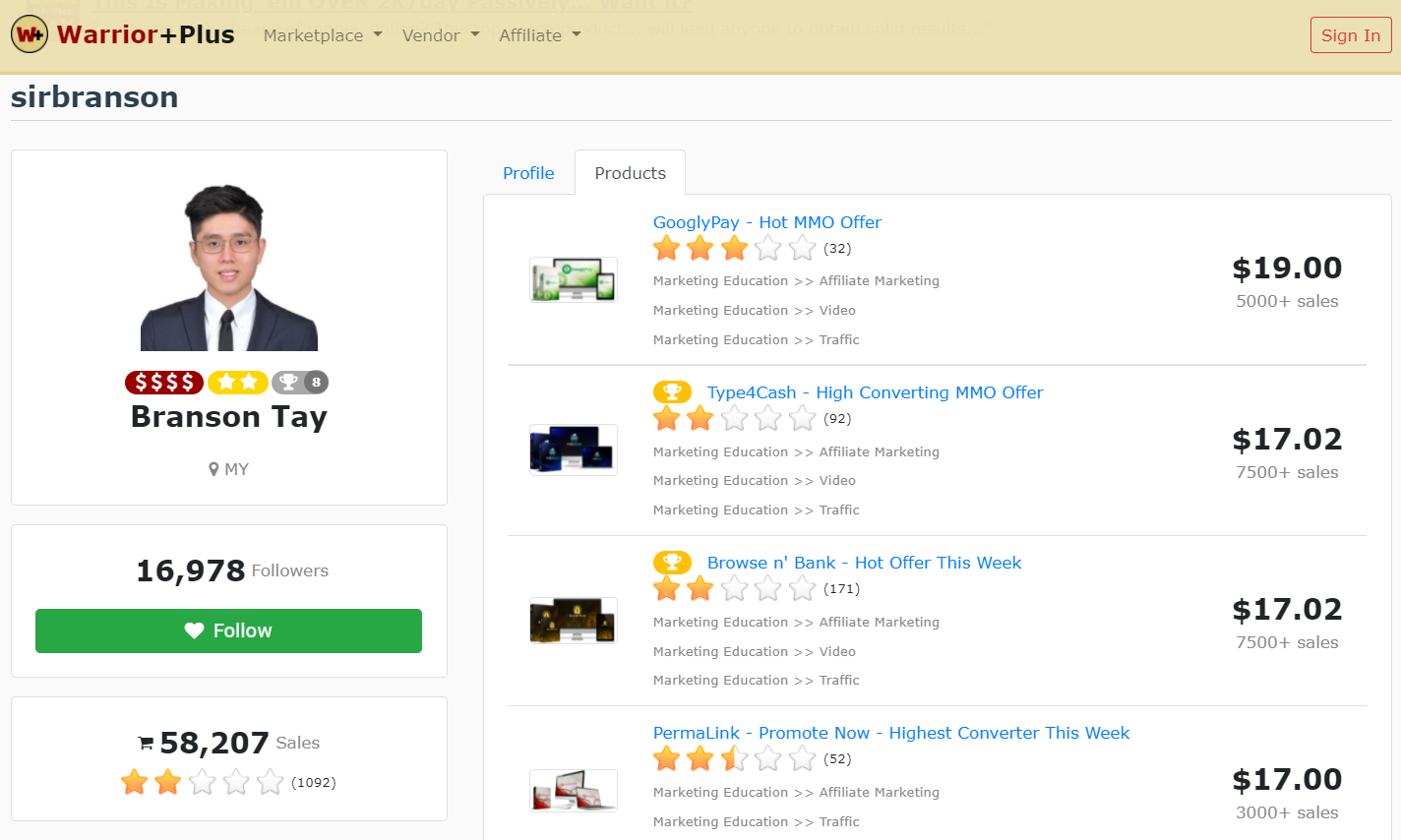Click the $19.00 price of GooglyPay
This screenshot has width=1401, height=840.
click(x=1287, y=268)
